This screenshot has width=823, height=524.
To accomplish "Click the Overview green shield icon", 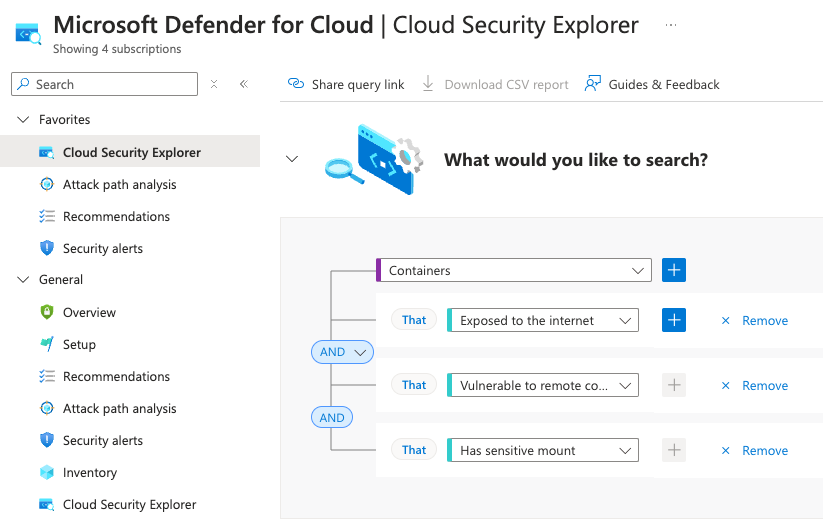I will (x=47, y=312).
